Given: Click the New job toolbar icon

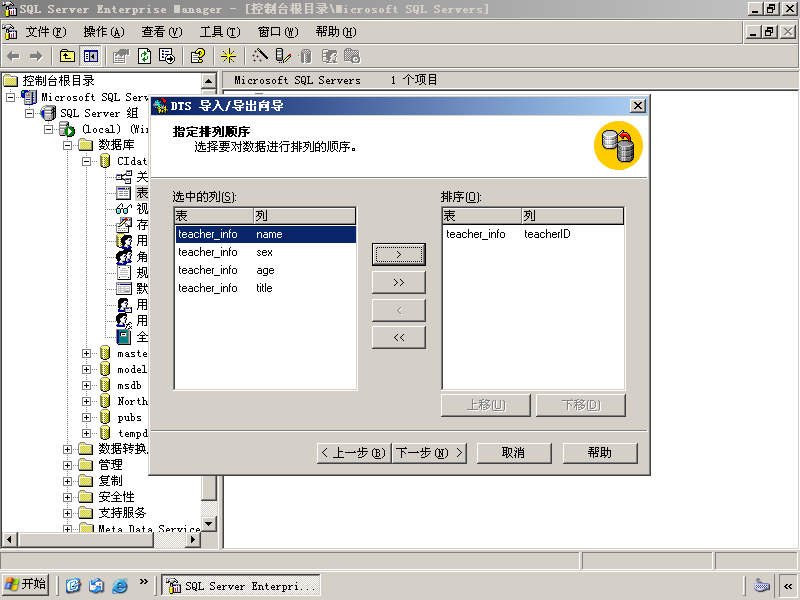Looking at the screenshot, I should (352, 56).
